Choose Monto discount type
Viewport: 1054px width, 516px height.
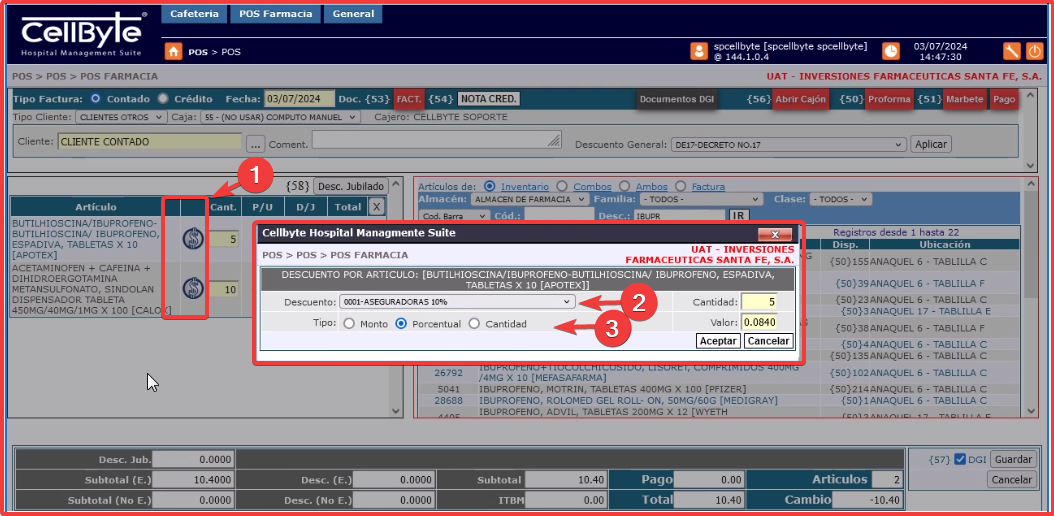pyautogui.click(x=349, y=323)
